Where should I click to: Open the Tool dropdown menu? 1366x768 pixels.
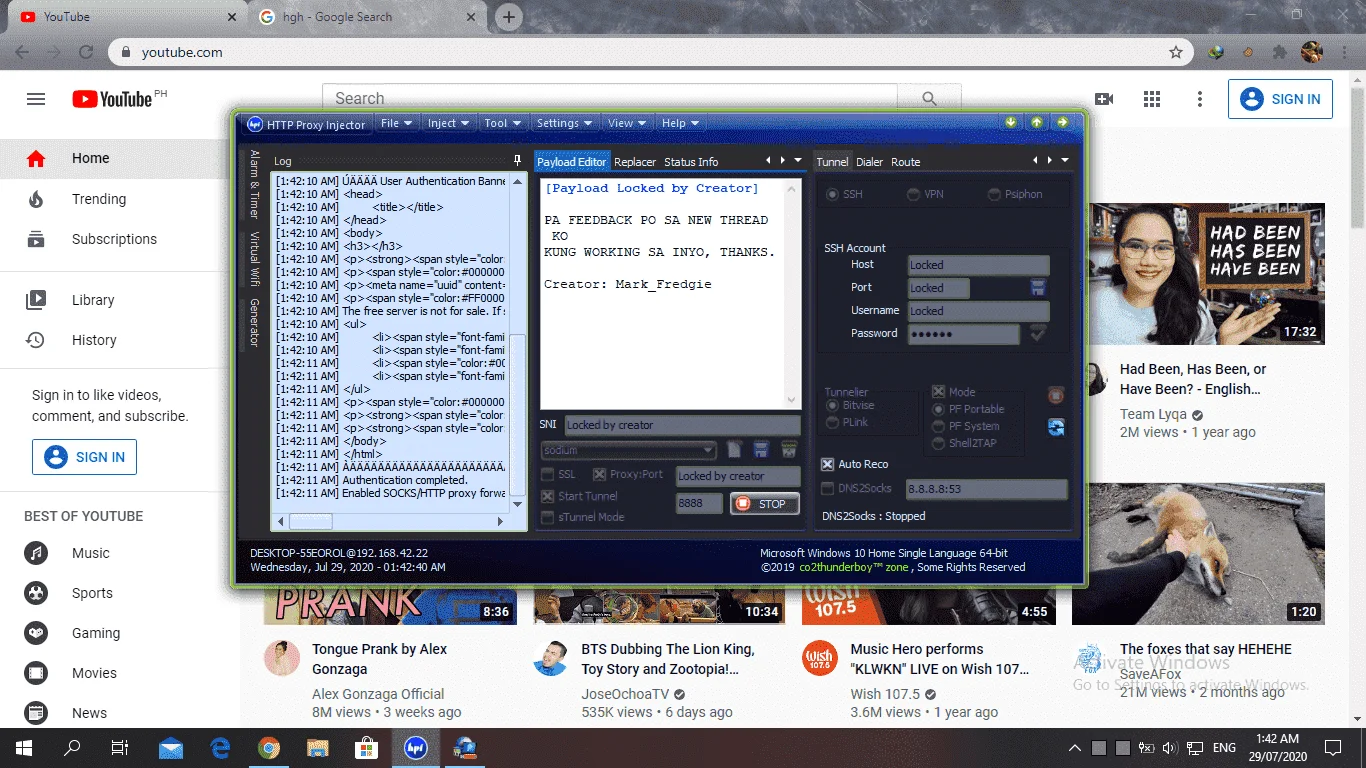tap(503, 123)
